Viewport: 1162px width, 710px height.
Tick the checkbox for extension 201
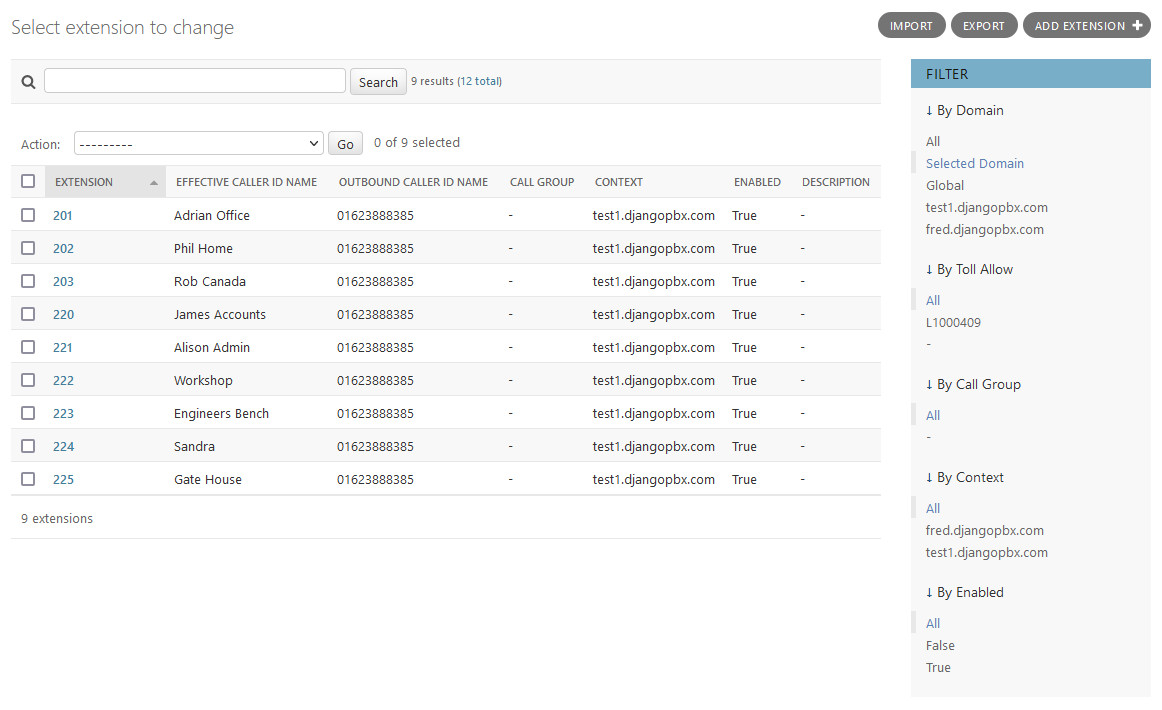click(28, 215)
